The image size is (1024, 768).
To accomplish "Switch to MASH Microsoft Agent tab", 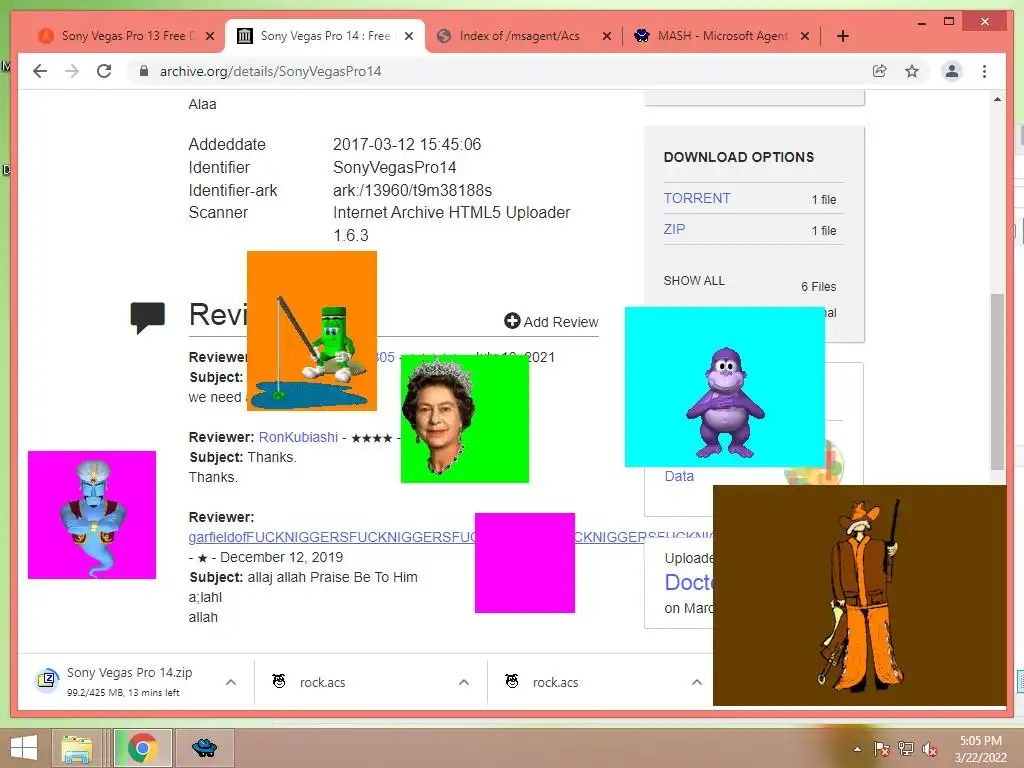I will point(722,36).
